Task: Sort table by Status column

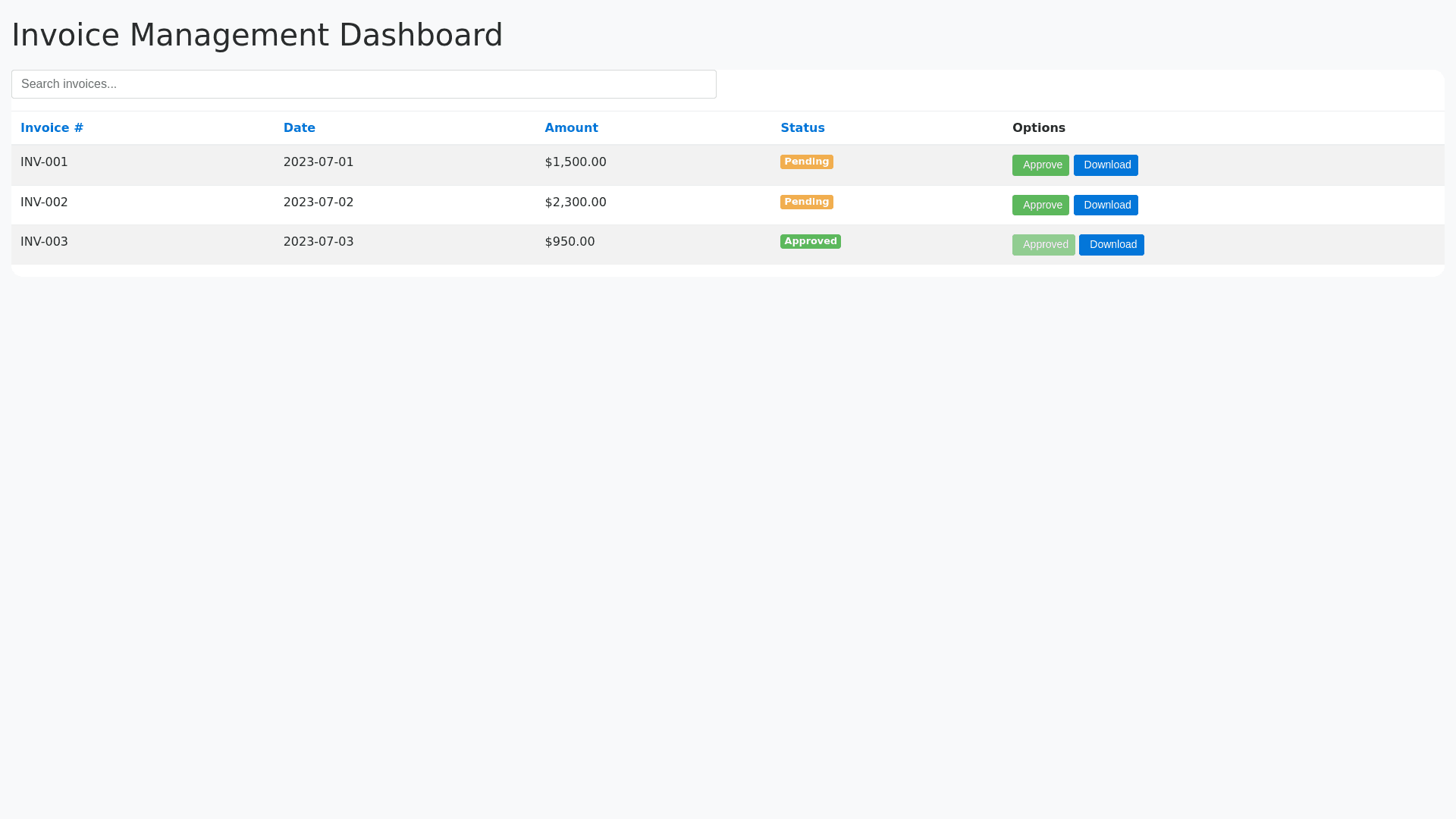Action: coord(802,128)
